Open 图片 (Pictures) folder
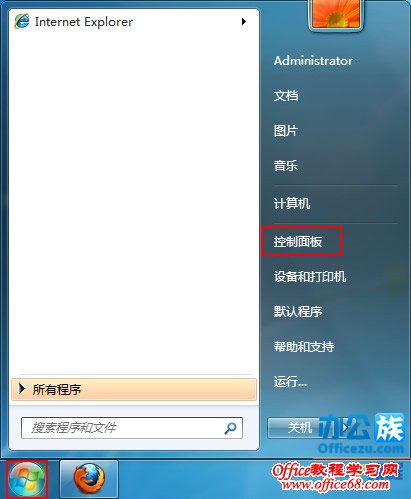This screenshot has width=411, height=499. point(286,131)
